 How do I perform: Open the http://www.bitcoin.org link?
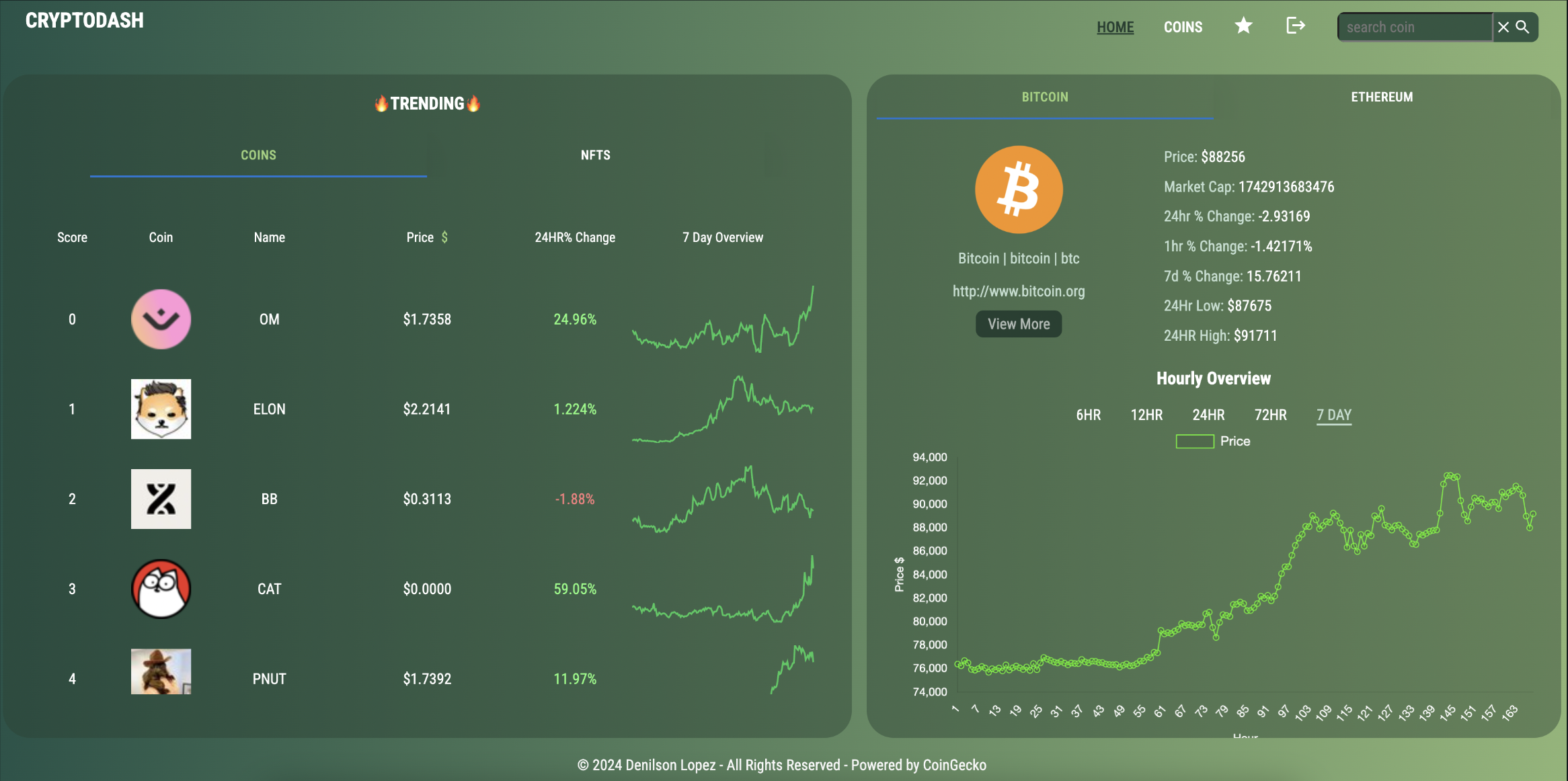tap(1019, 291)
